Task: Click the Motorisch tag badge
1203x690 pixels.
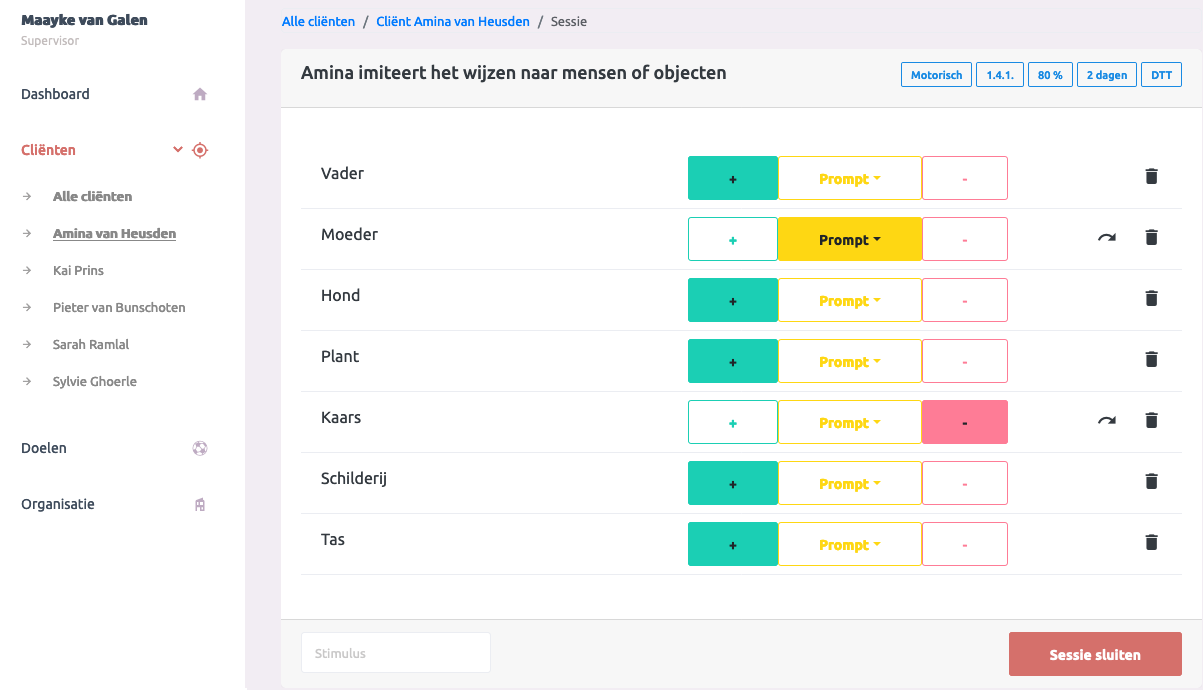Action: click(936, 75)
